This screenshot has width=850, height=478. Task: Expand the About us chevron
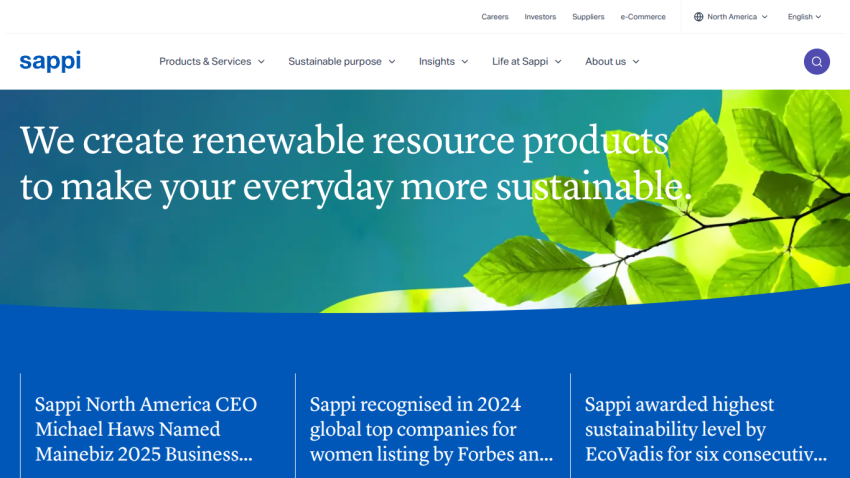pos(636,62)
